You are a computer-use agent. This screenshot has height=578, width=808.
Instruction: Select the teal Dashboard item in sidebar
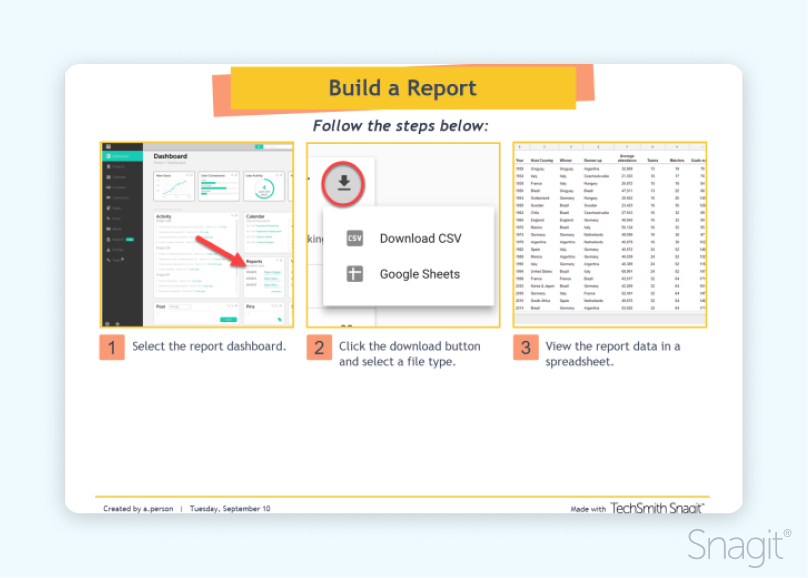click(x=123, y=156)
